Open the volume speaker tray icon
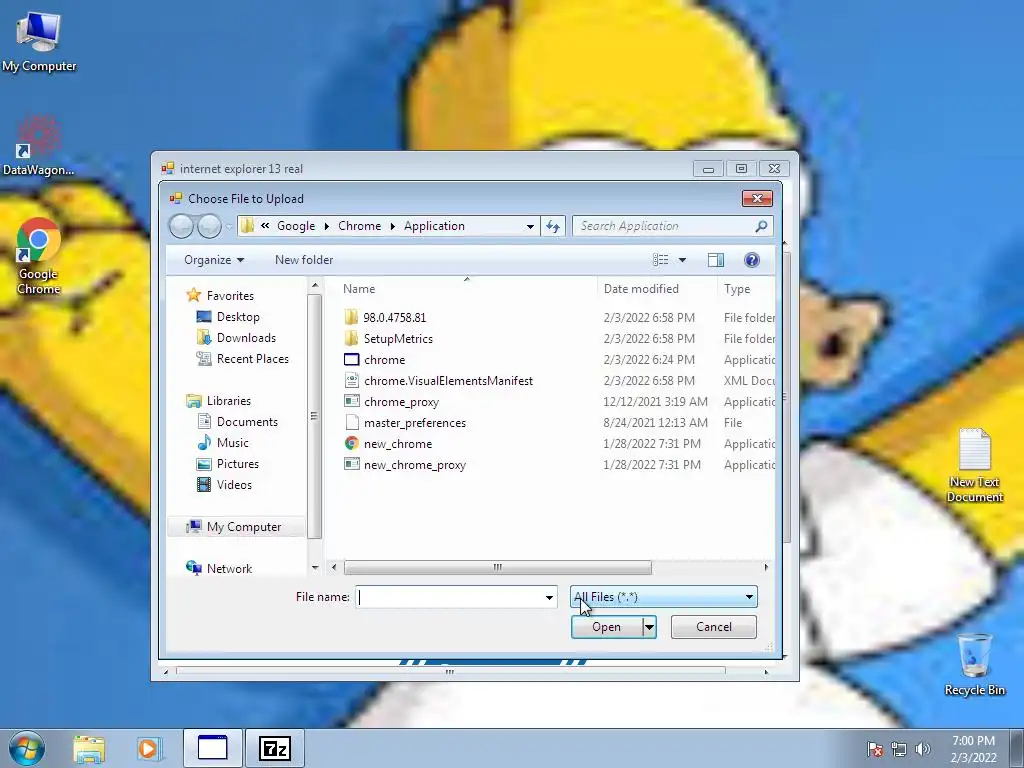Viewport: 1024px width, 768px height. tap(923, 749)
